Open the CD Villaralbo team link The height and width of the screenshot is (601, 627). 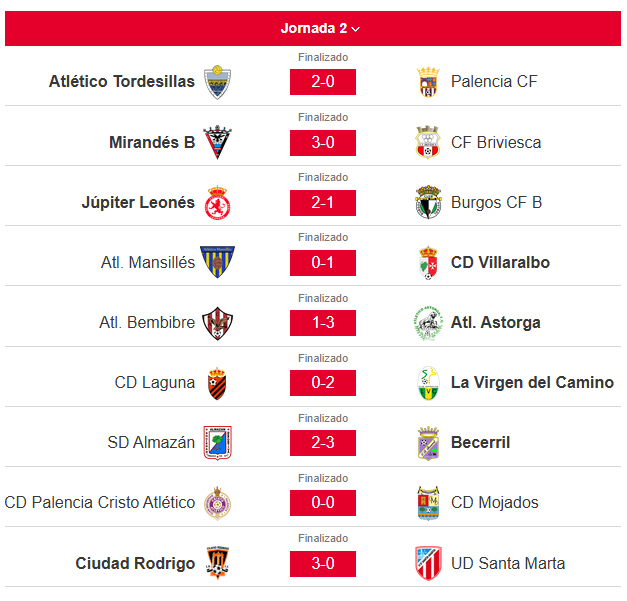click(500, 262)
